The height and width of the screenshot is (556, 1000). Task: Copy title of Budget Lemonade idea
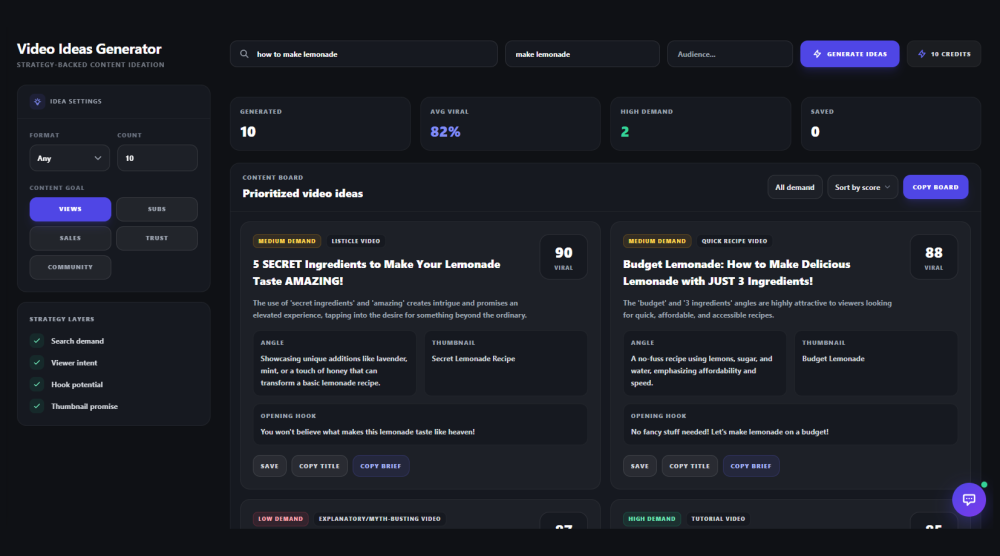pos(689,466)
